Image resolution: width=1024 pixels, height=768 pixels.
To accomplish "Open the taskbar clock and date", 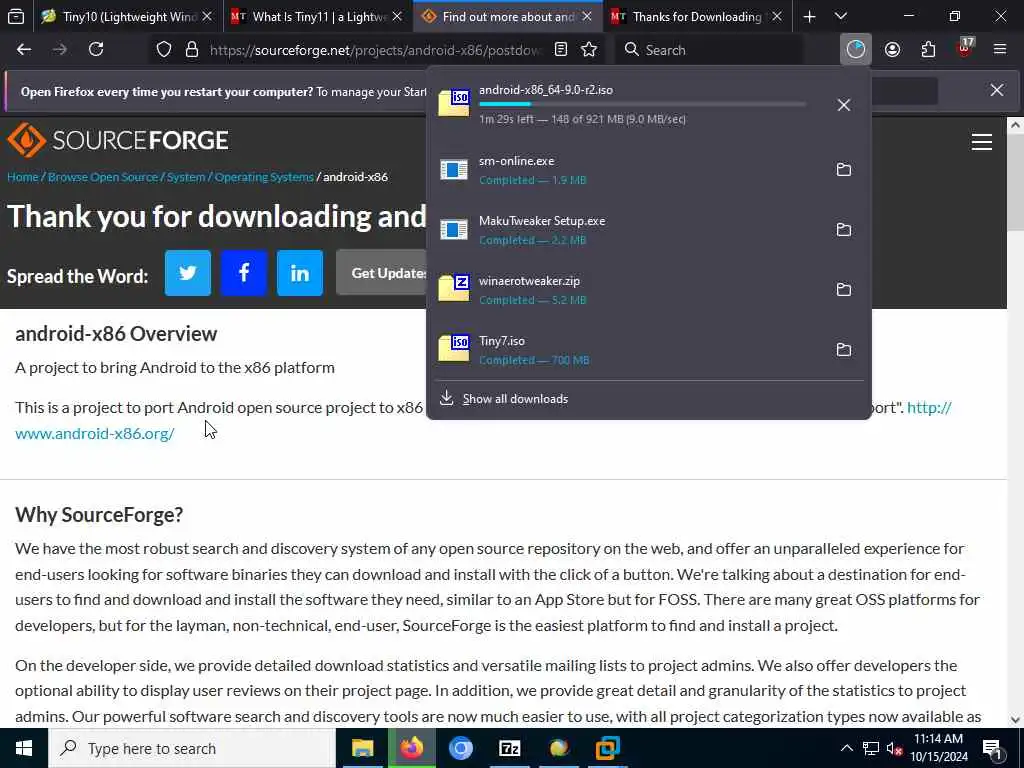I will coord(939,748).
